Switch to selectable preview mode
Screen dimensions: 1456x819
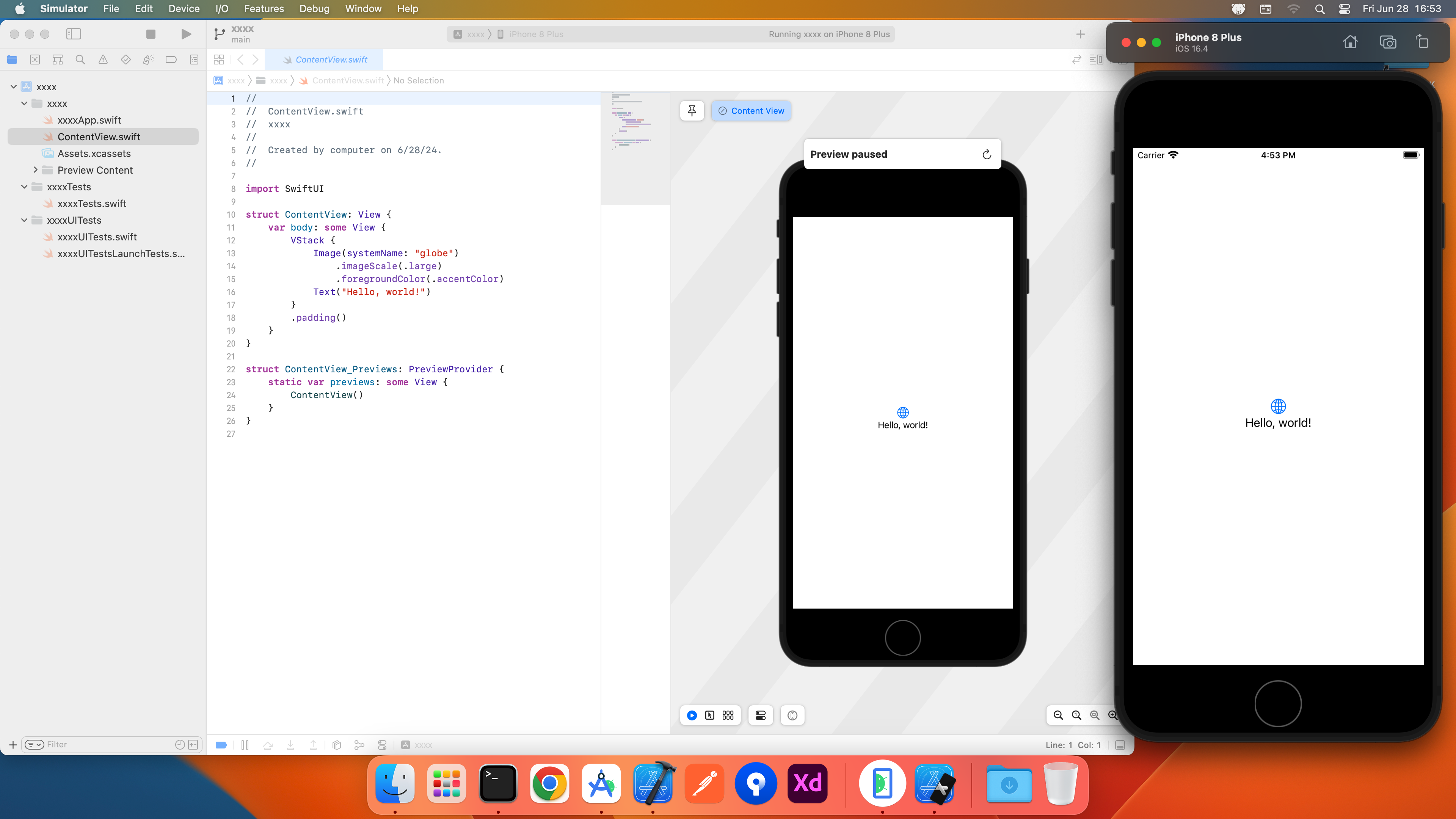click(x=710, y=715)
